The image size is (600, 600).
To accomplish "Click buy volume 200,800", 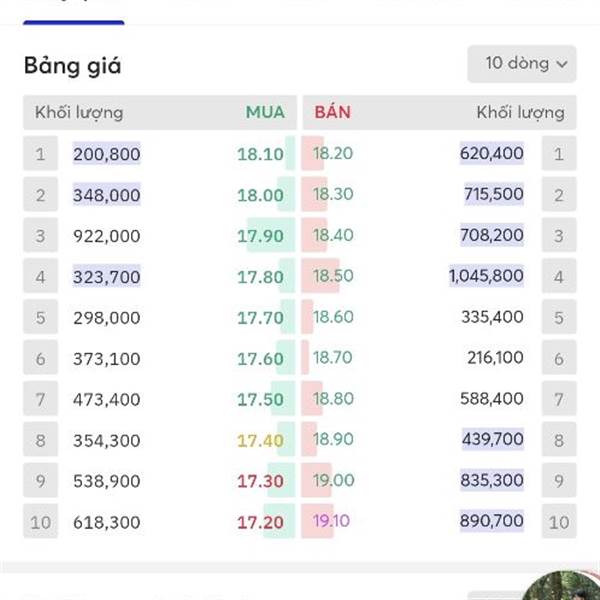I will tap(107, 154).
